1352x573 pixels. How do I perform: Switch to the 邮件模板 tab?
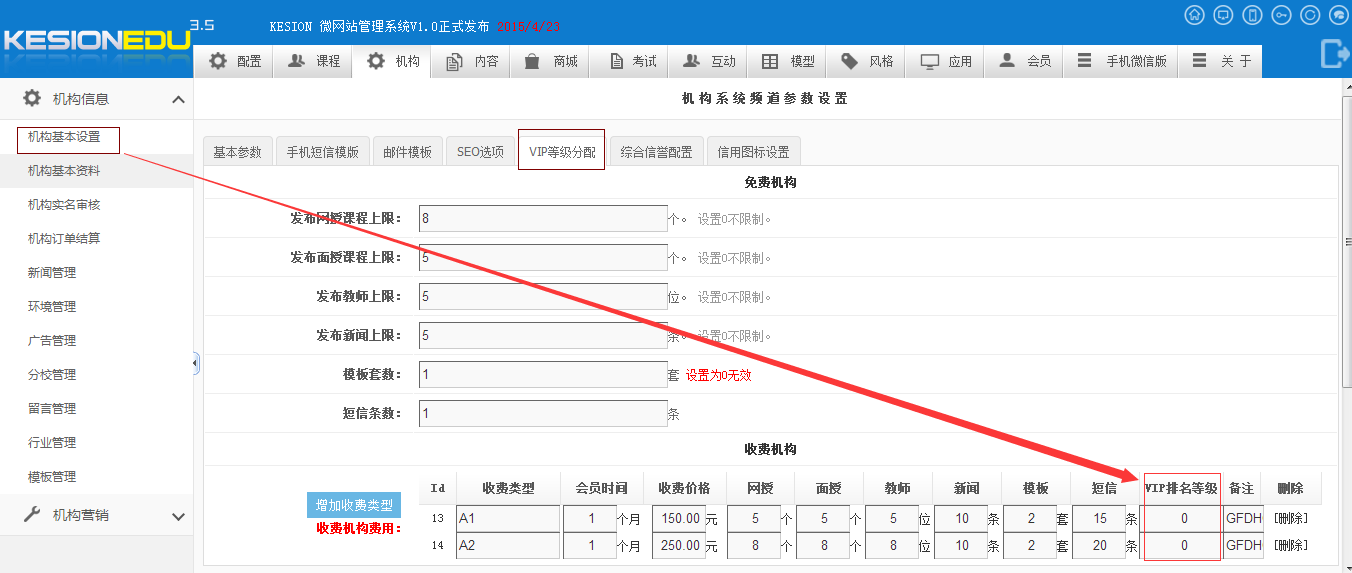coord(407,152)
